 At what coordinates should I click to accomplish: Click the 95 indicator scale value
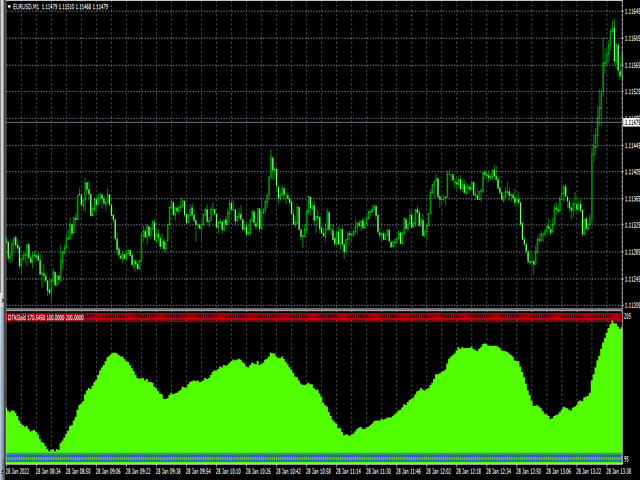coord(627,459)
